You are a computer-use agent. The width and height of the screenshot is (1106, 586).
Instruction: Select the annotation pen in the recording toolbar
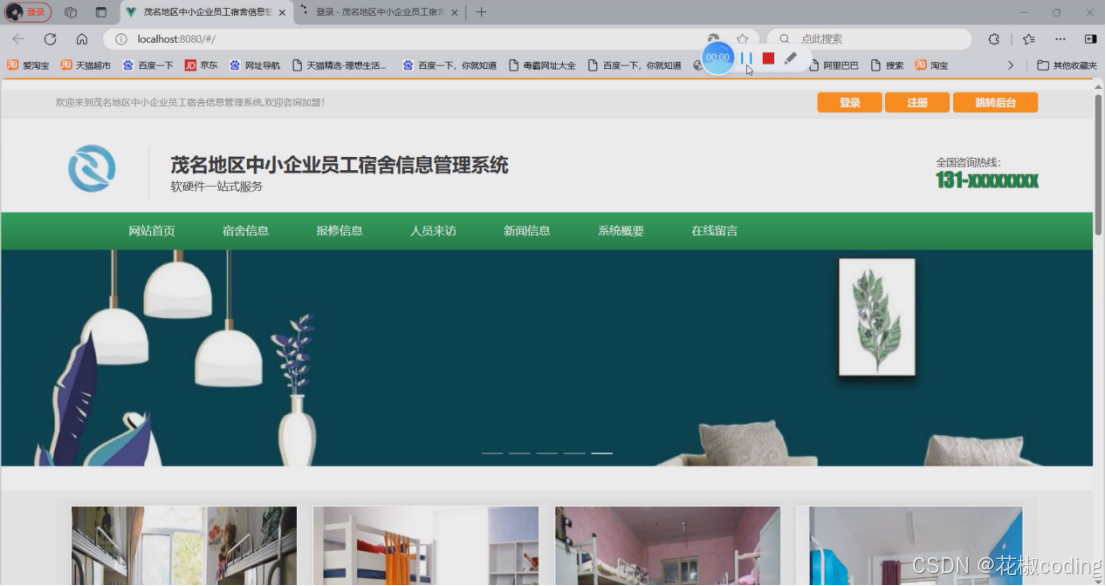tap(791, 60)
